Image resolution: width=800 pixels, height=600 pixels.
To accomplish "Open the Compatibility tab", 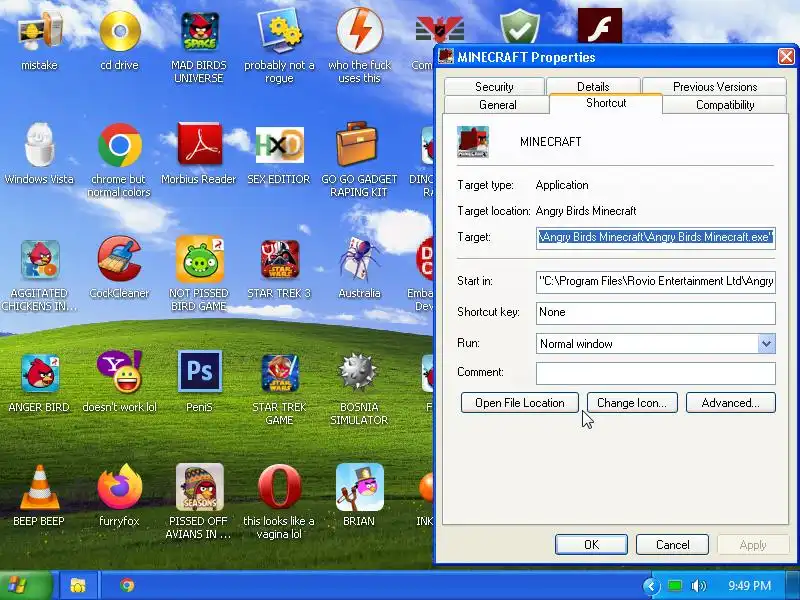I will pyautogui.click(x=724, y=105).
